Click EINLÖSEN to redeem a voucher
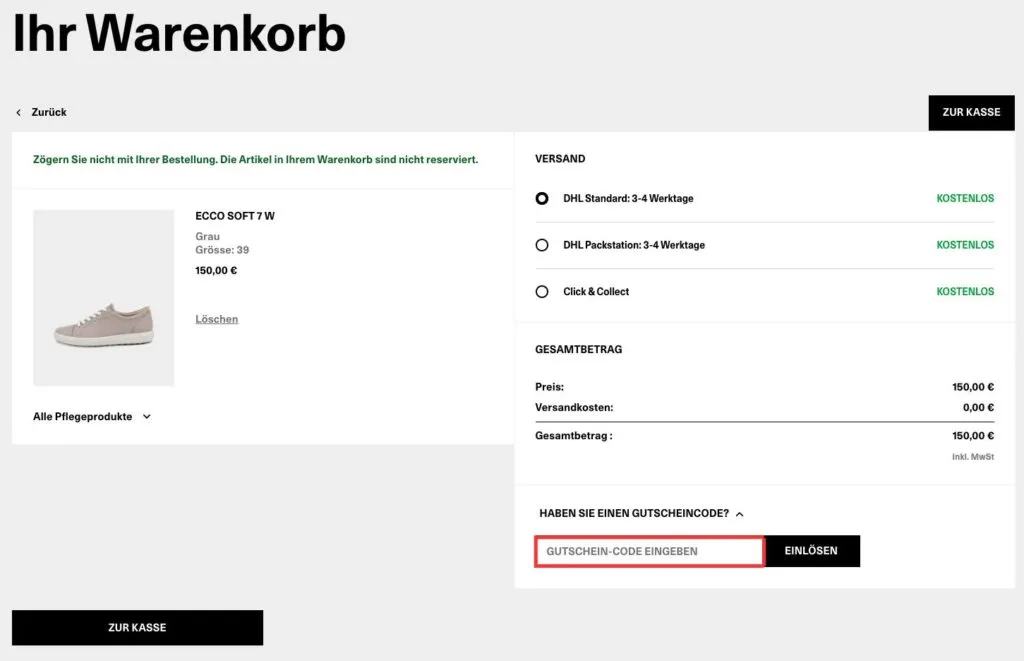The height and width of the screenshot is (661, 1024). pos(812,551)
